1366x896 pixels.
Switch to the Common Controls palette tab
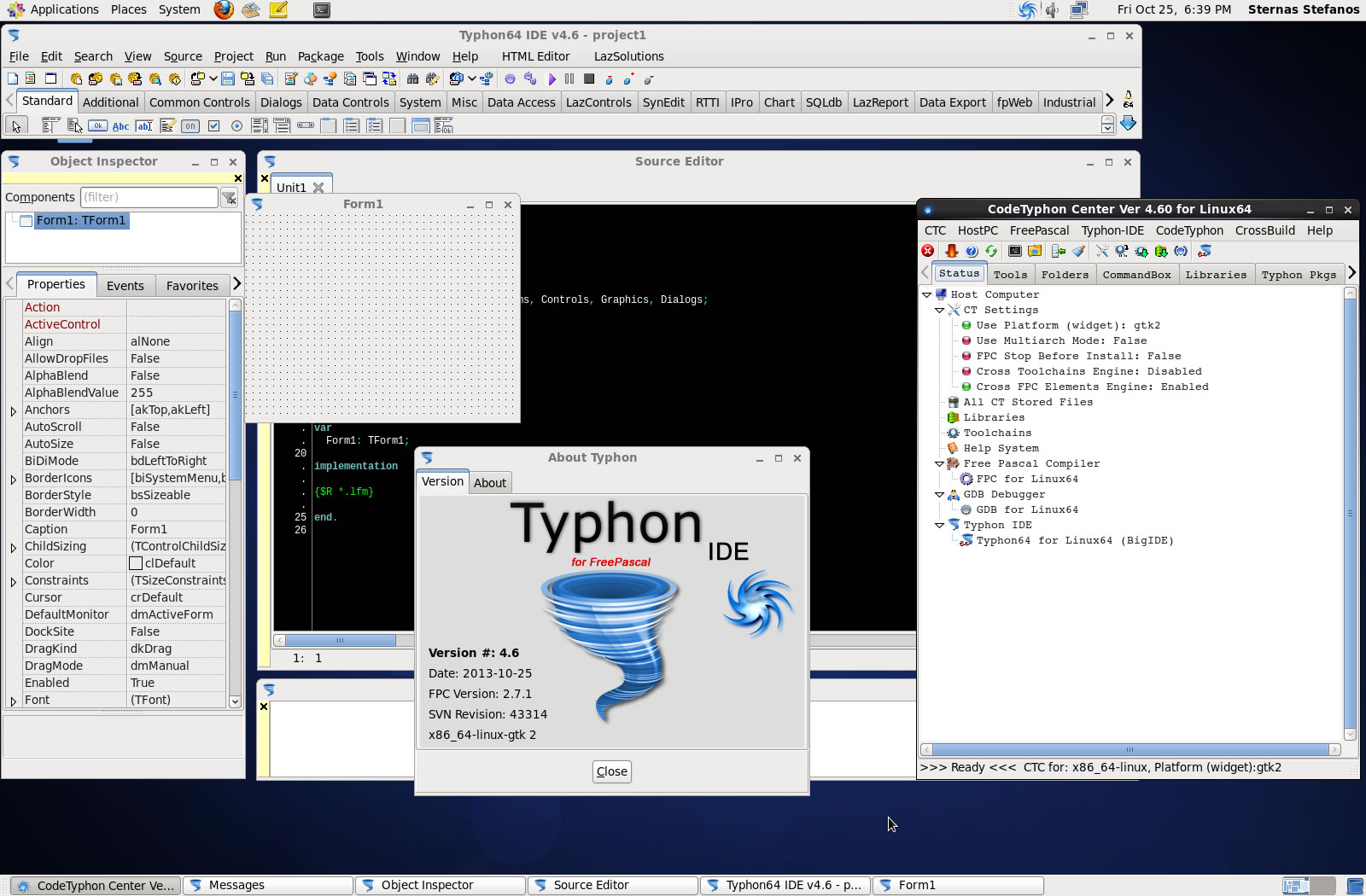tap(199, 102)
